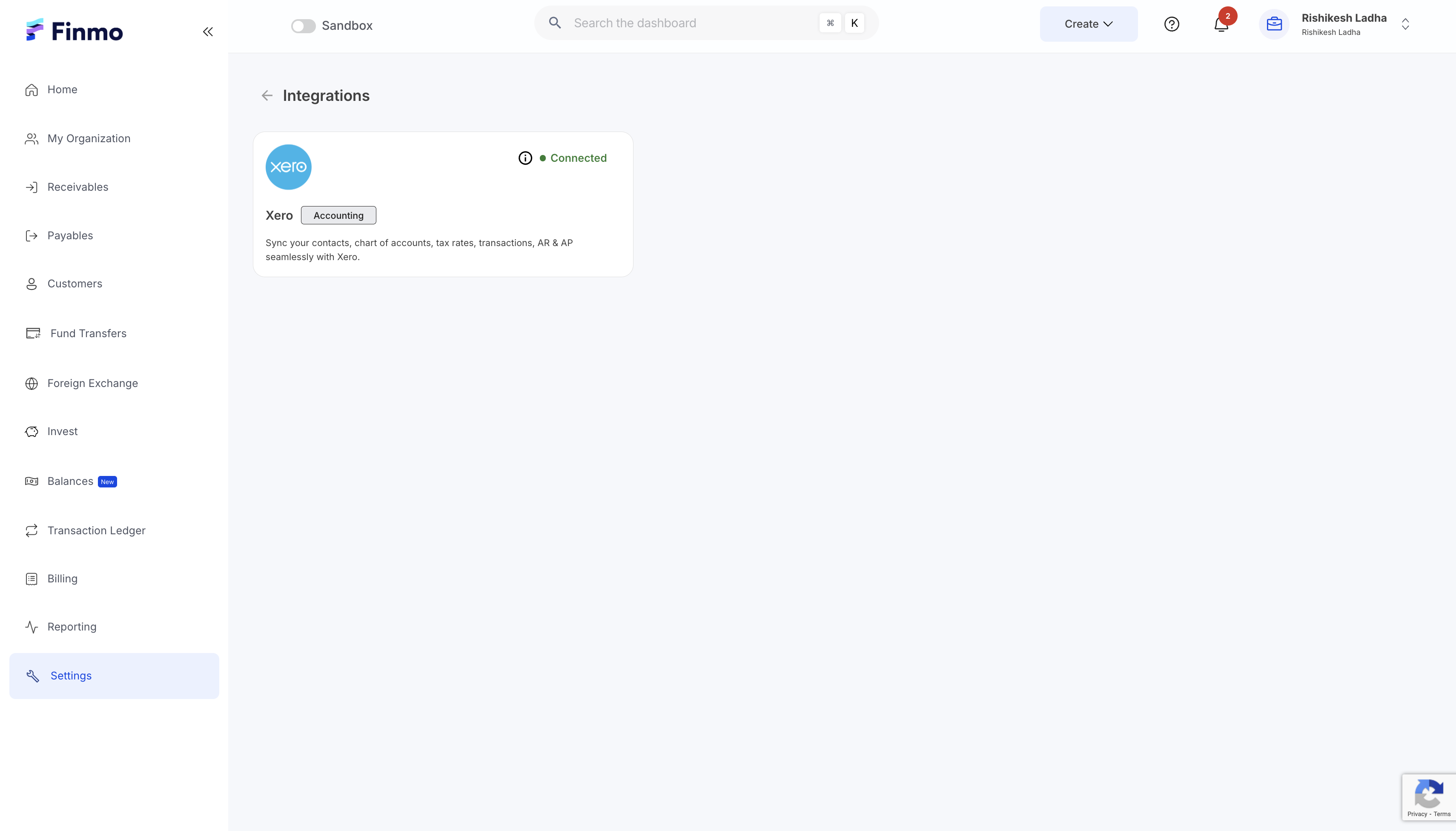Click the reCAPTCHA Privacy link
This screenshot has width=1456, height=831.
(1416, 814)
